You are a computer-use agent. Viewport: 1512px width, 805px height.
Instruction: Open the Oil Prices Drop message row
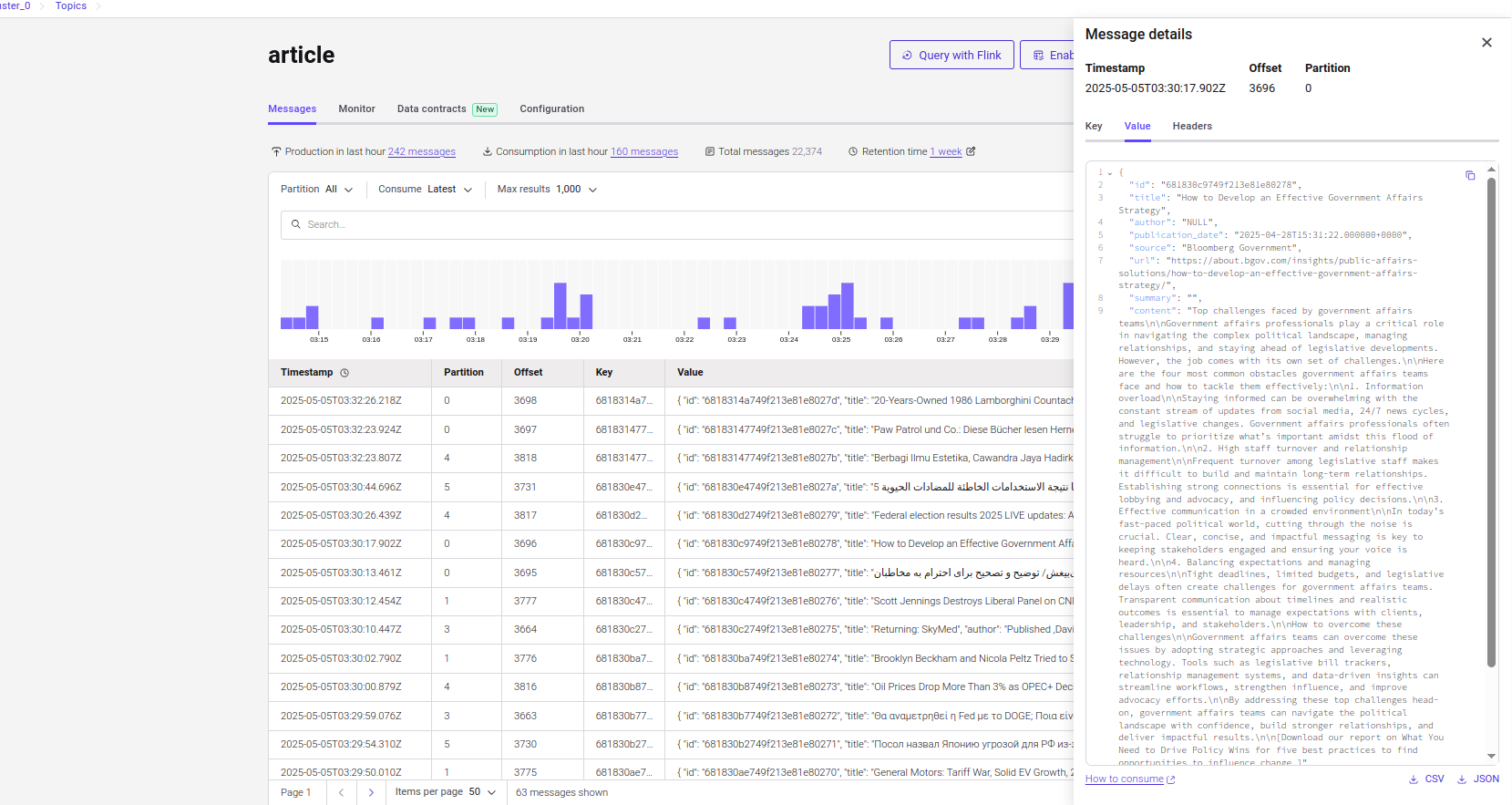(x=671, y=686)
